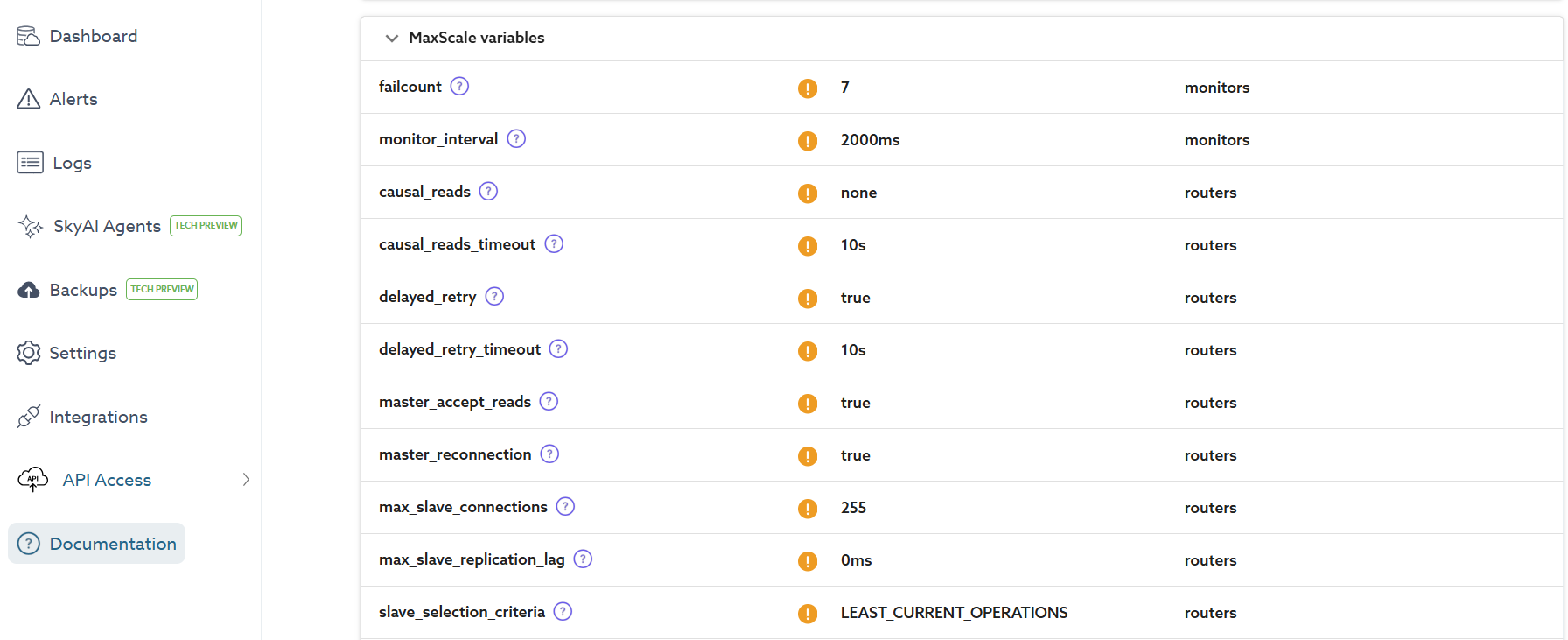1568x640 pixels.
Task: Click the help icon next to max_slave_replication_lag
Action: (x=583, y=559)
